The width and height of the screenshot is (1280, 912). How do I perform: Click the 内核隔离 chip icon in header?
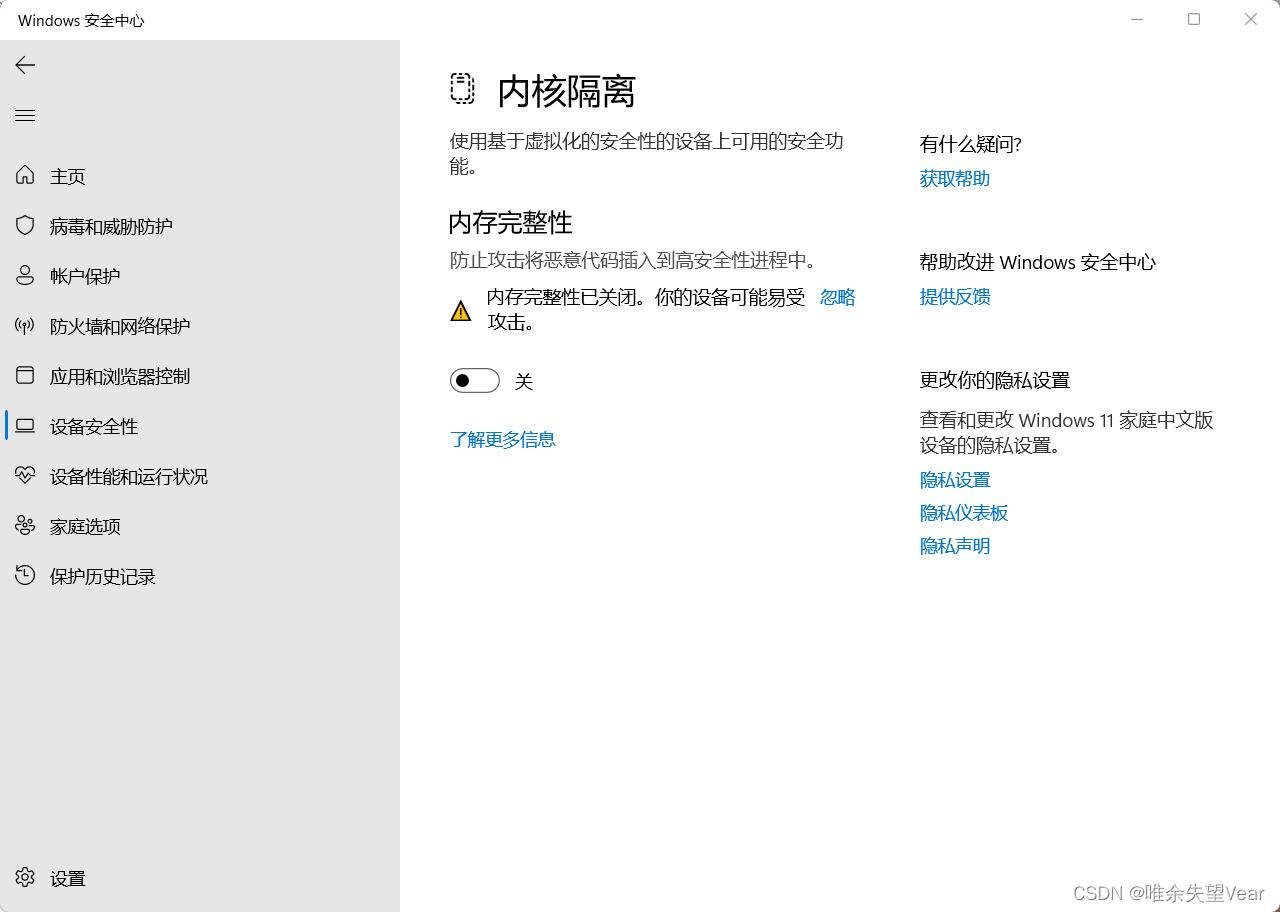click(x=462, y=89)
